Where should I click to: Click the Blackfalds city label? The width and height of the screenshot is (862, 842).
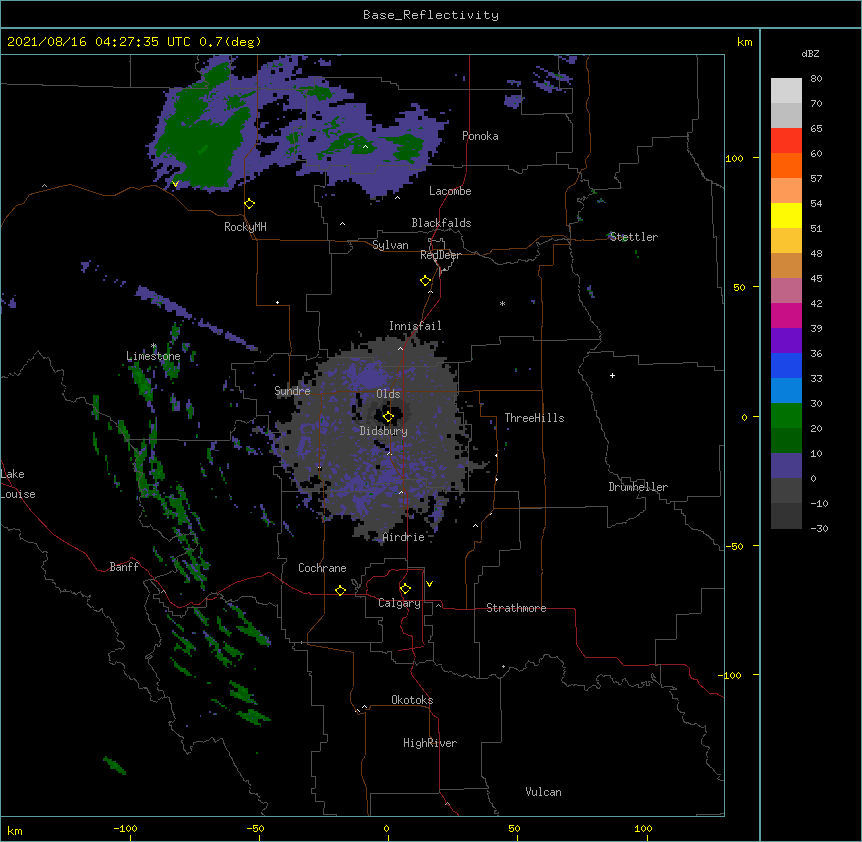[x=441, y=223]
